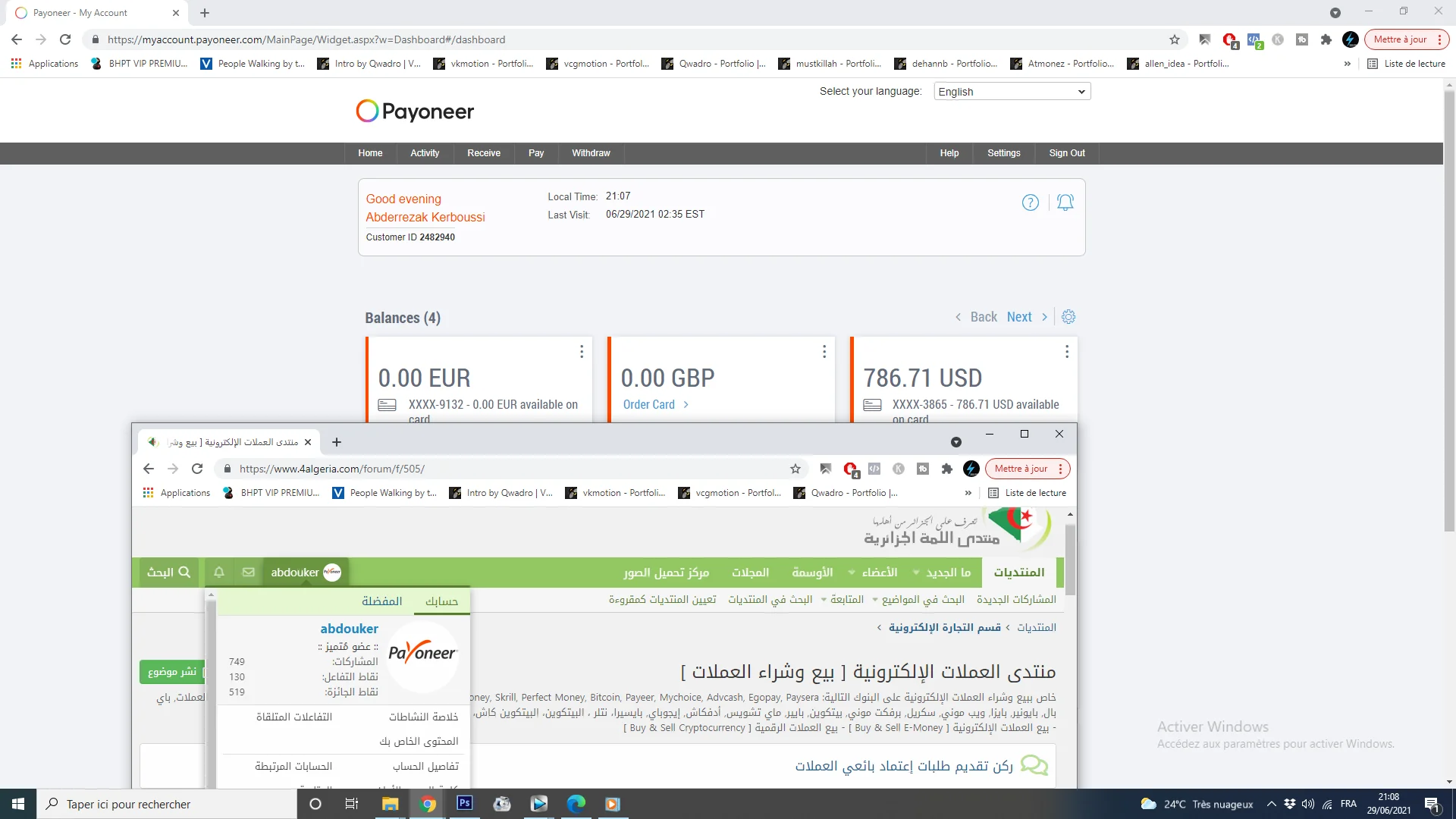Reload the 4algeria forum page
This screenshot has height=819, width=1456.
tap(197, 469)
